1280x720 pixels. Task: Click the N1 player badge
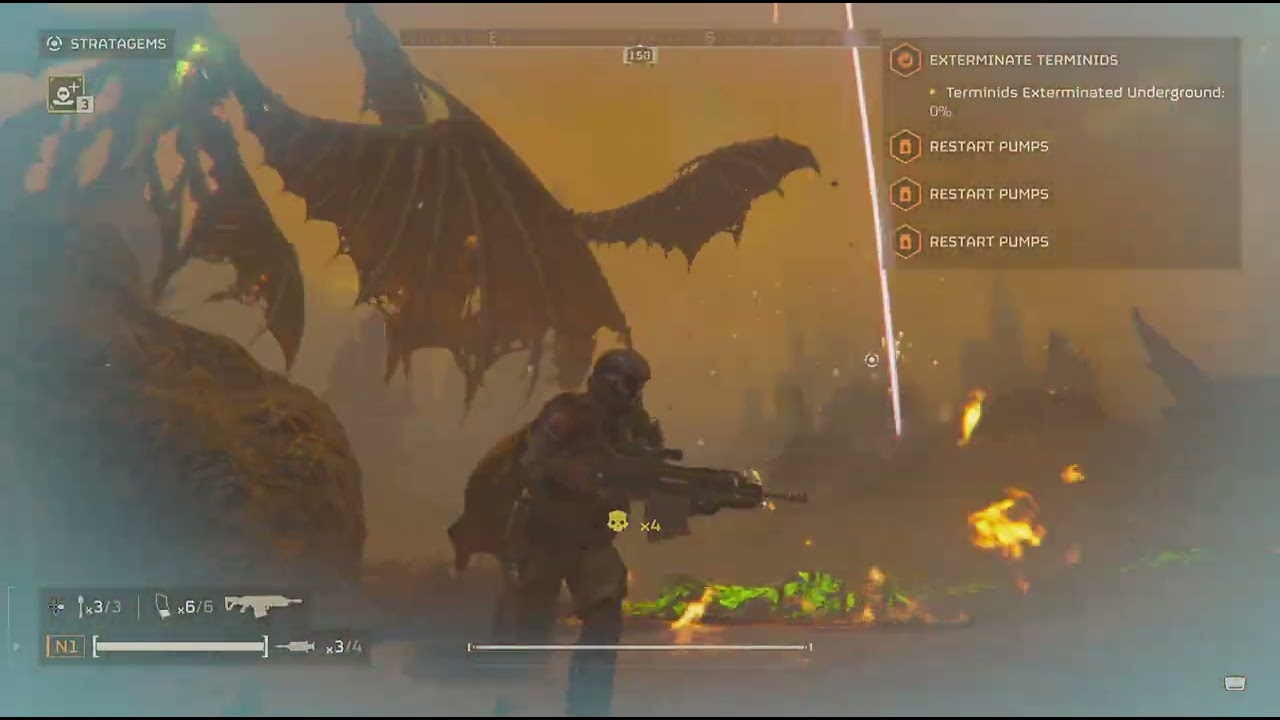pyautogui.click(x=65, y=647)
